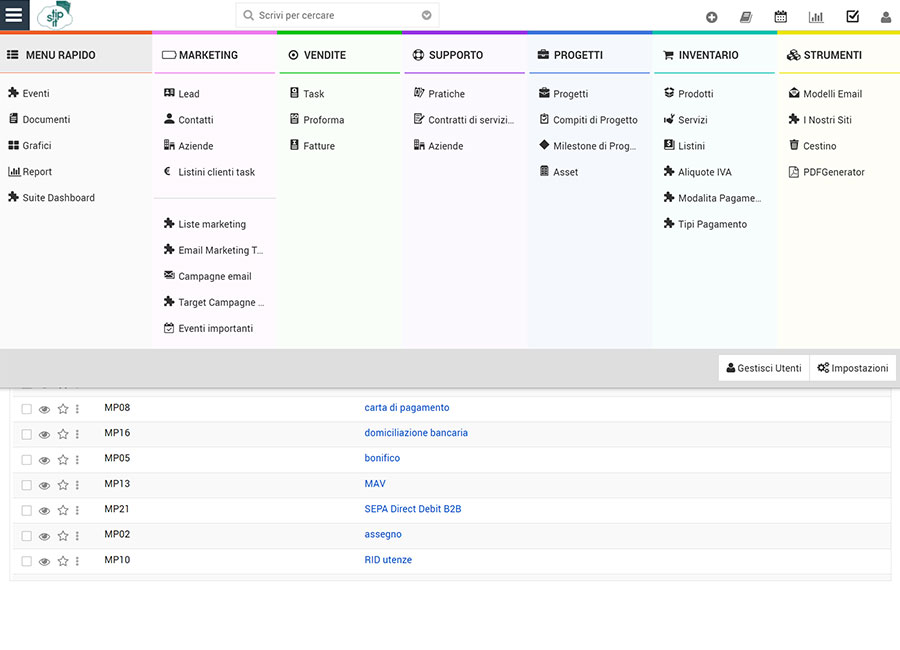Viewport: 900px width, 650px height.
Task: Open Impostazioni settings
Action: pos(853,367)
